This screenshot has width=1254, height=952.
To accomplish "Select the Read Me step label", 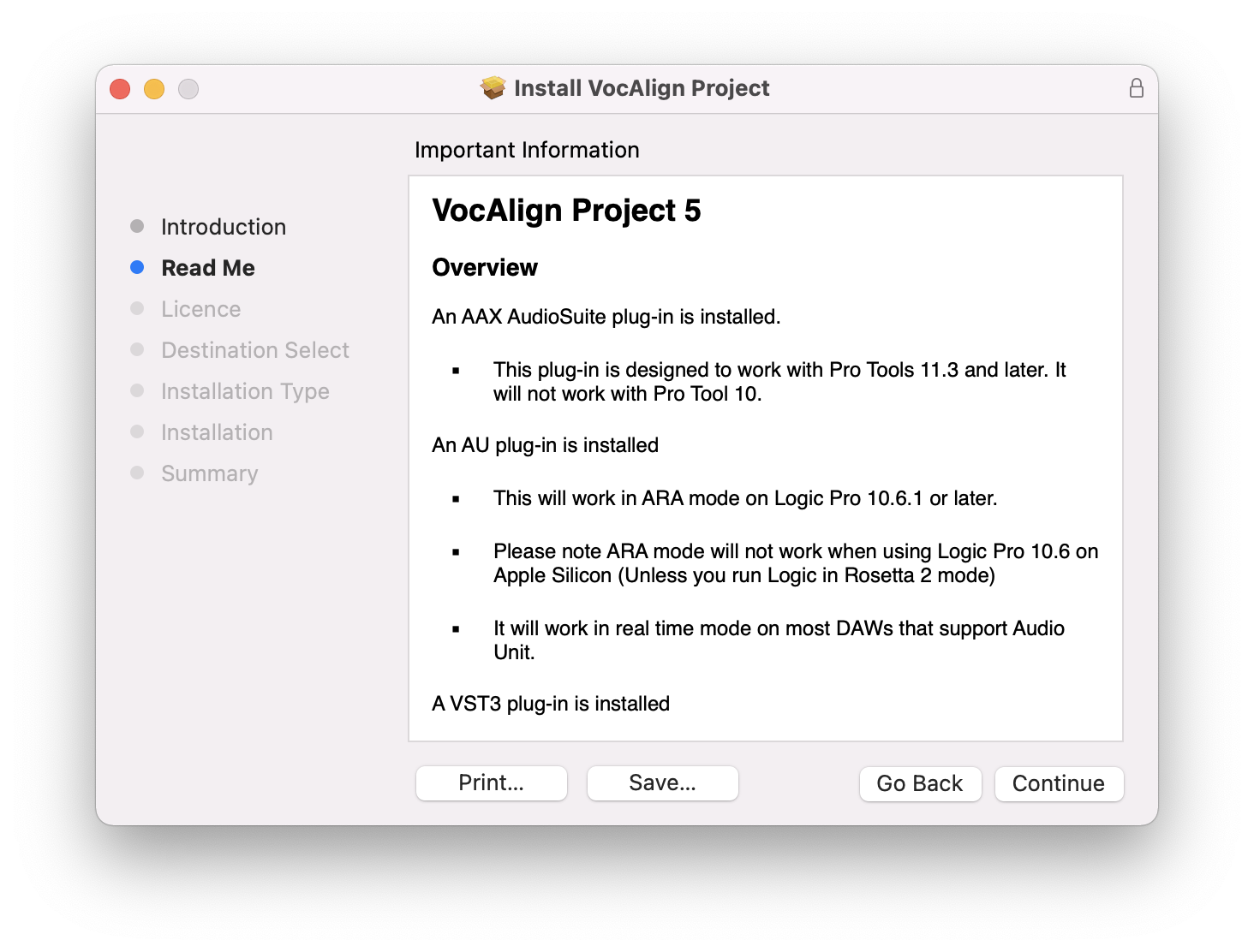I will [x=208, y=268].
